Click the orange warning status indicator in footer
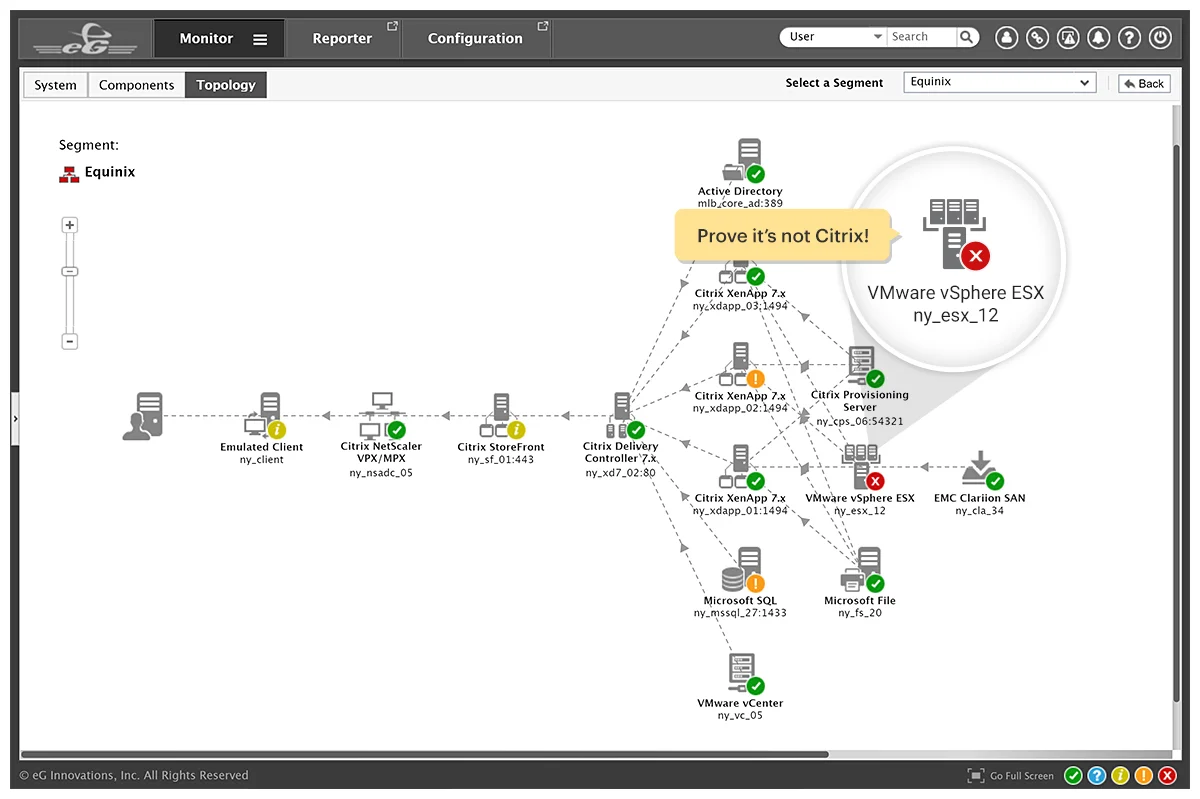This screenshot has height=799, width=1200. coord(1143,775)
